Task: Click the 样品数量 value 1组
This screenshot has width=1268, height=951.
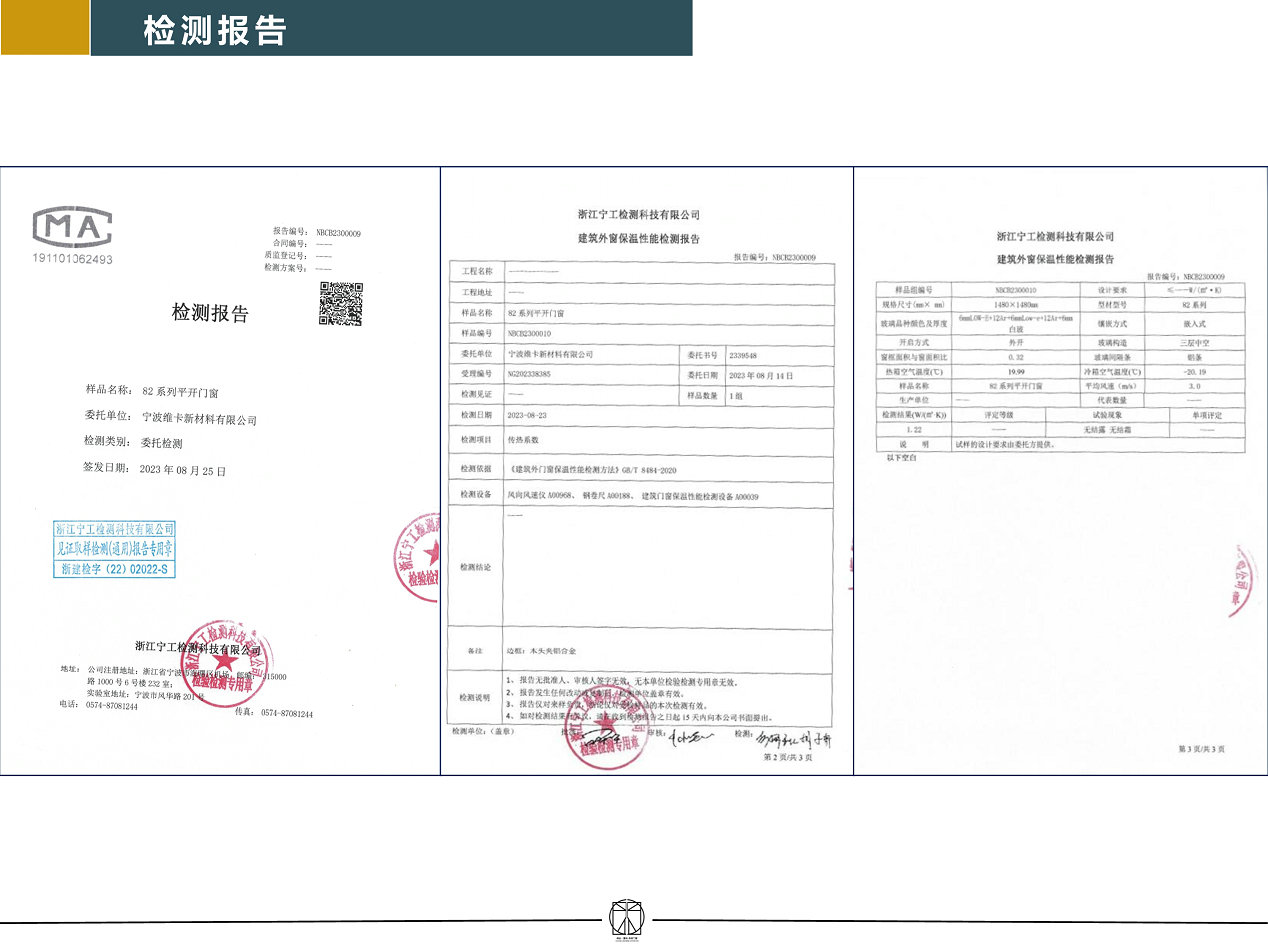Action: [737, 396]
